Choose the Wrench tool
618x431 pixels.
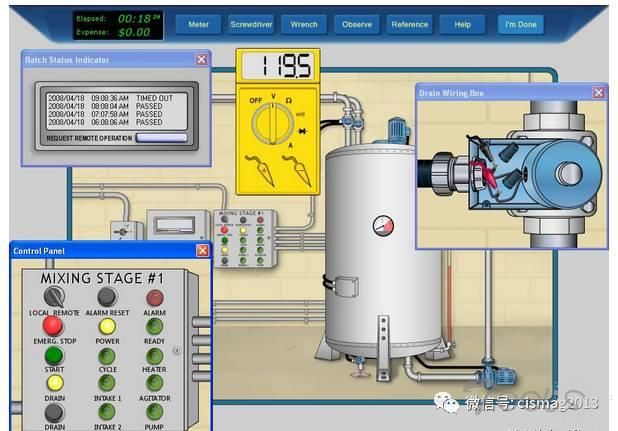point(304,24)
